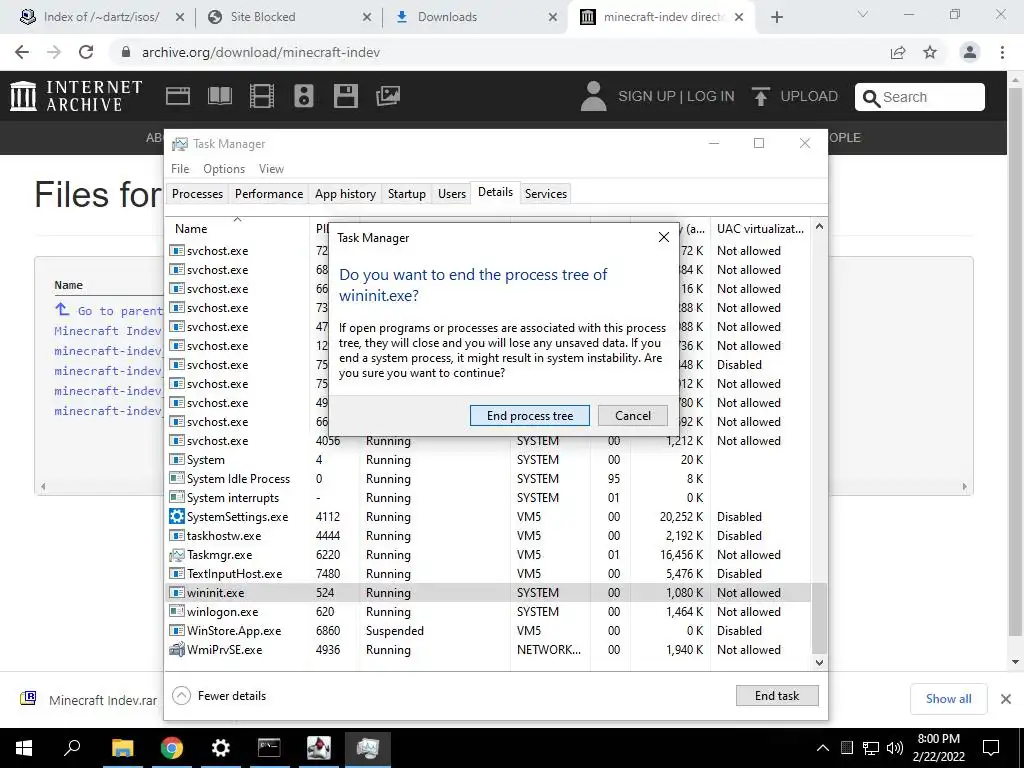Show hidden tray icons chevron
1024x768 pixels.
point(823,748)
